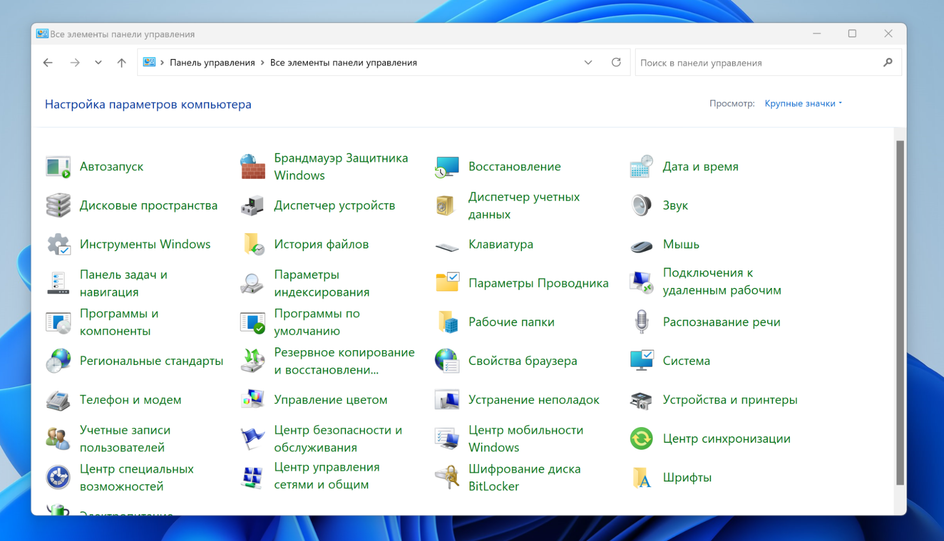This screenshot has height=541, width=944.
Task: Click Панель управления breadcrumb
Action: coord(213,63)
